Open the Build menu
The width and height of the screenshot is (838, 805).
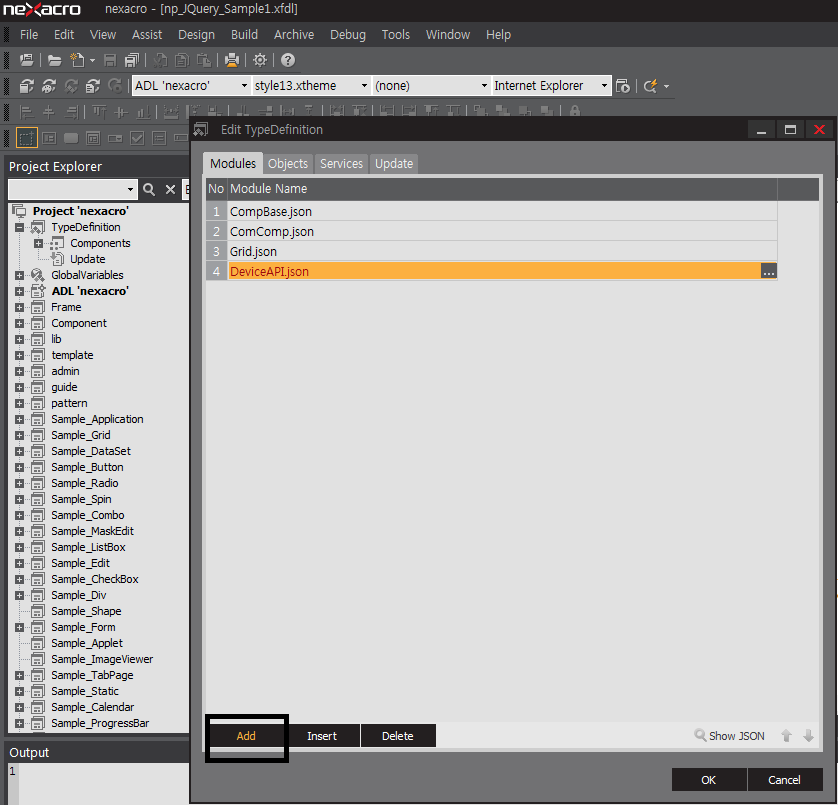(x=244, y=35)
